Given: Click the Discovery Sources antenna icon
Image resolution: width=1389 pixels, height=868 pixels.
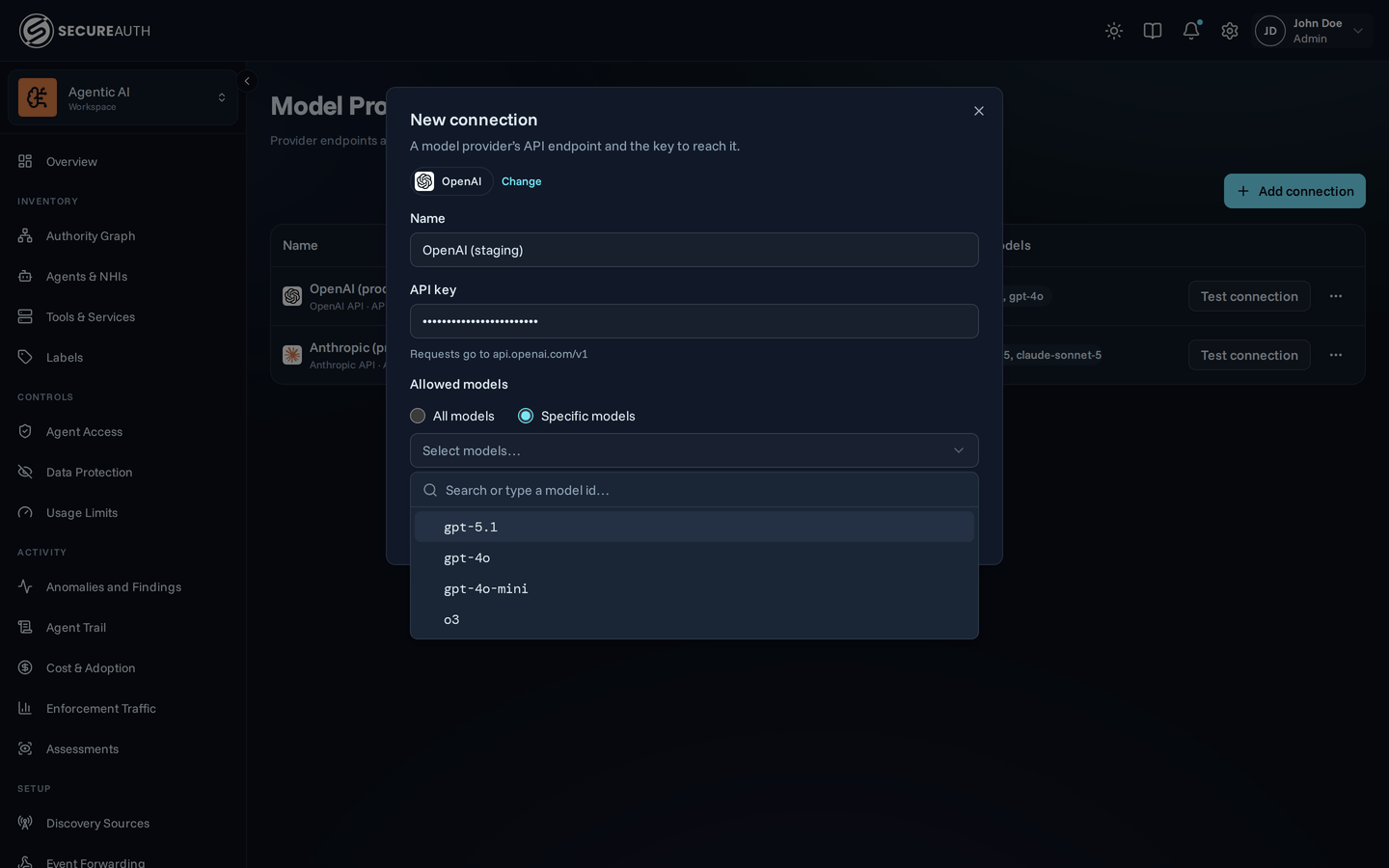Looking at the screenshot, I should pyautogui.click(x=25, y=823).
